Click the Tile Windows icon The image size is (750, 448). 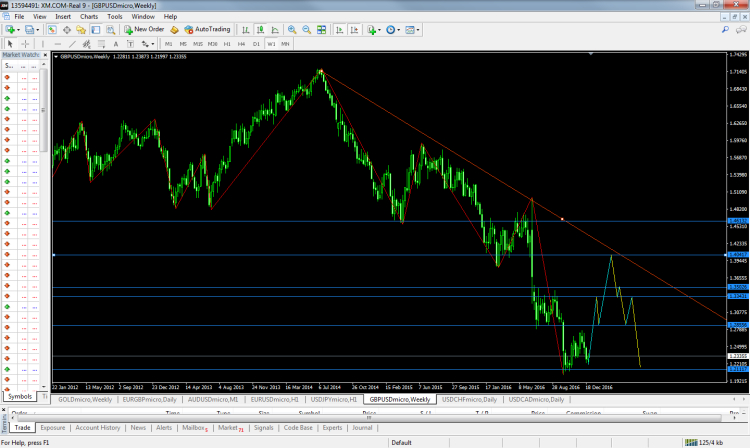(321, 30)
